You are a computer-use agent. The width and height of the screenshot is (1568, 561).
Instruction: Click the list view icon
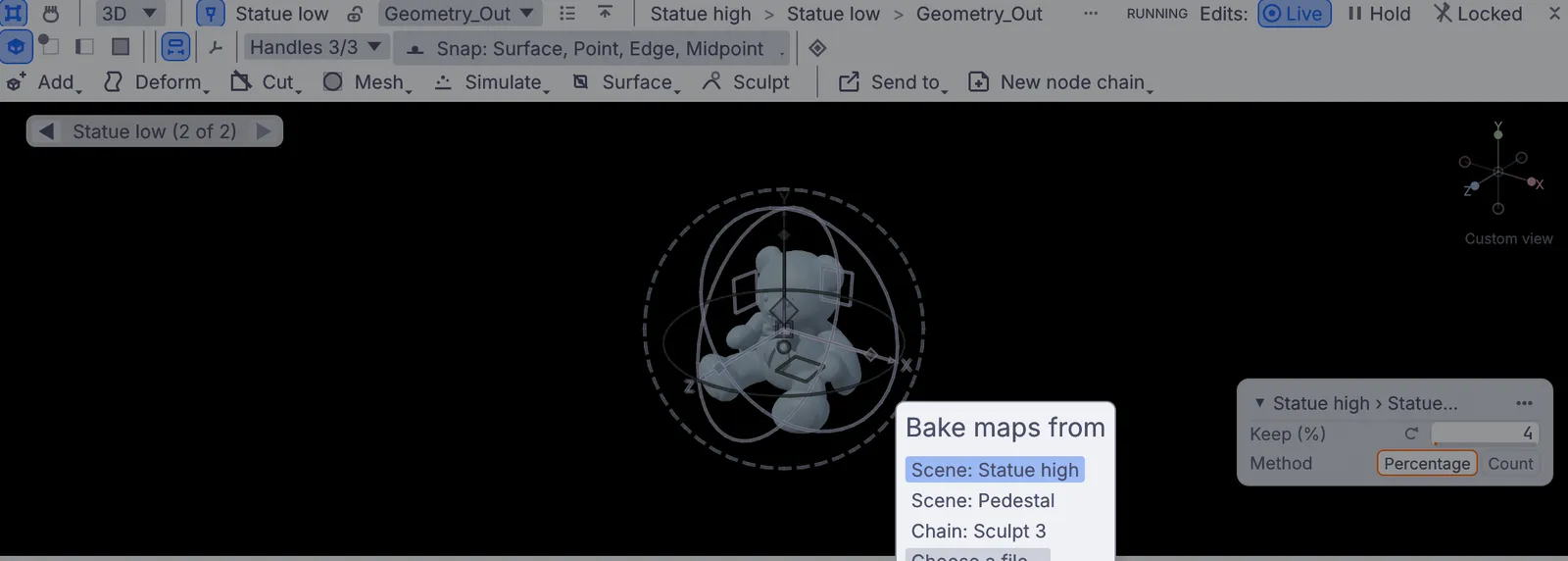click(567, 14)
